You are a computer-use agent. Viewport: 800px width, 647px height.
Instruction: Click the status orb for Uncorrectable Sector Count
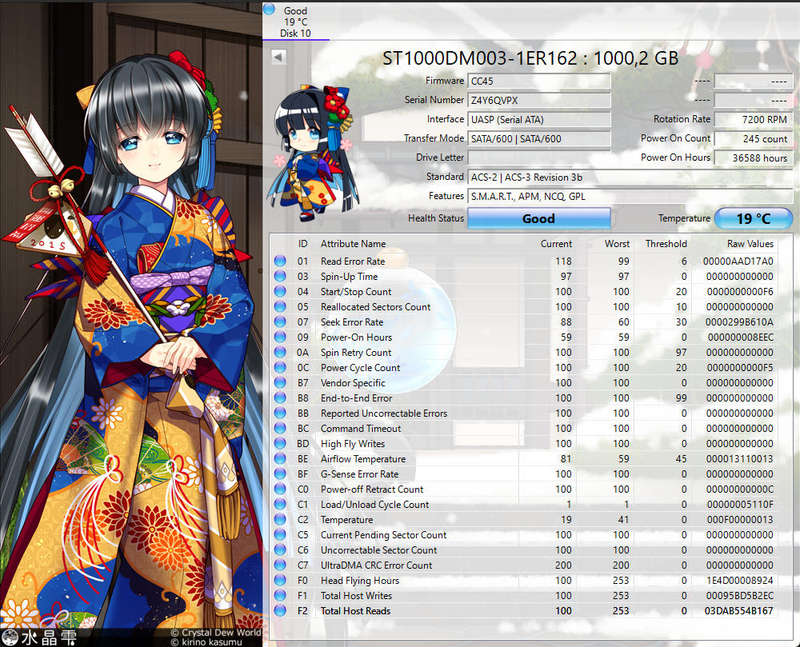coord(280,550)
